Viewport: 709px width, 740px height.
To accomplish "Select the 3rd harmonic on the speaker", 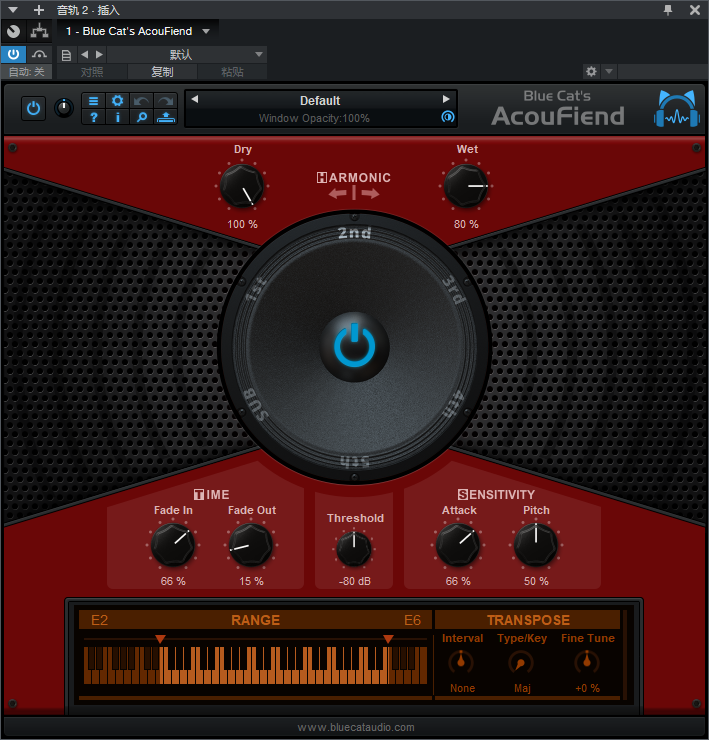I will click(x=454, y=290).
